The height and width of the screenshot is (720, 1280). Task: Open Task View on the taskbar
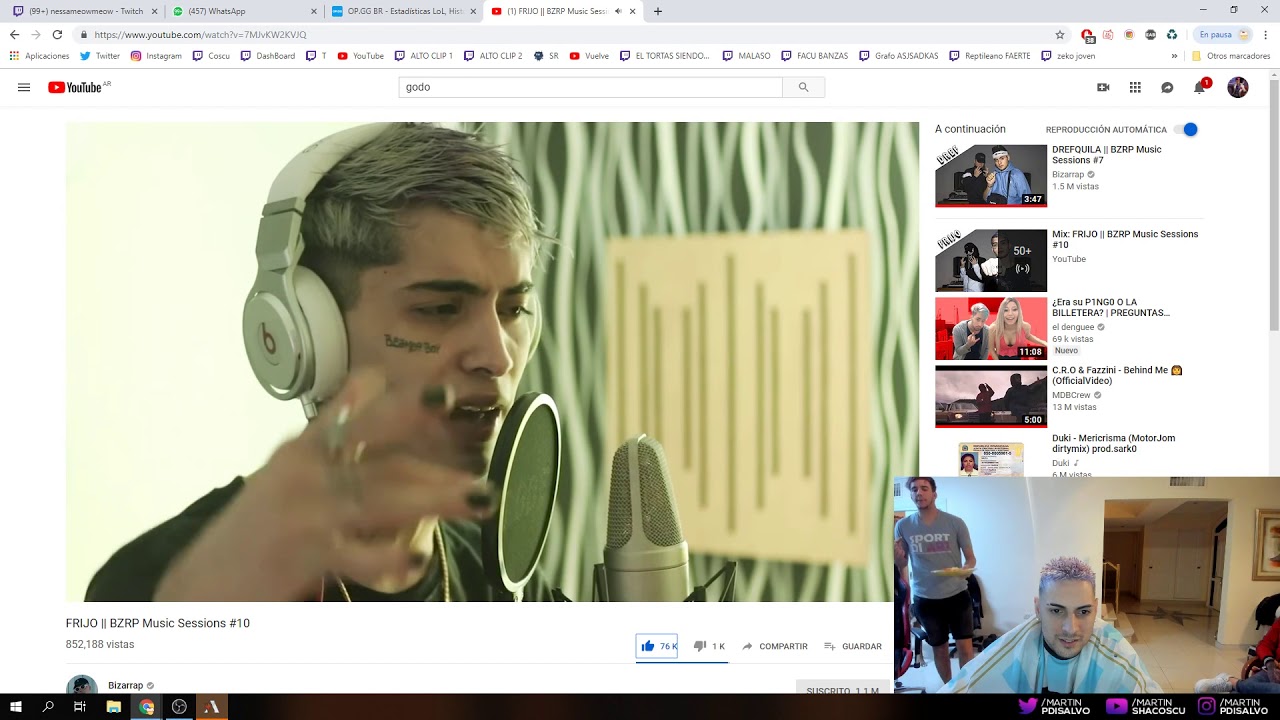pyautogui.click(x=80, y=707)
